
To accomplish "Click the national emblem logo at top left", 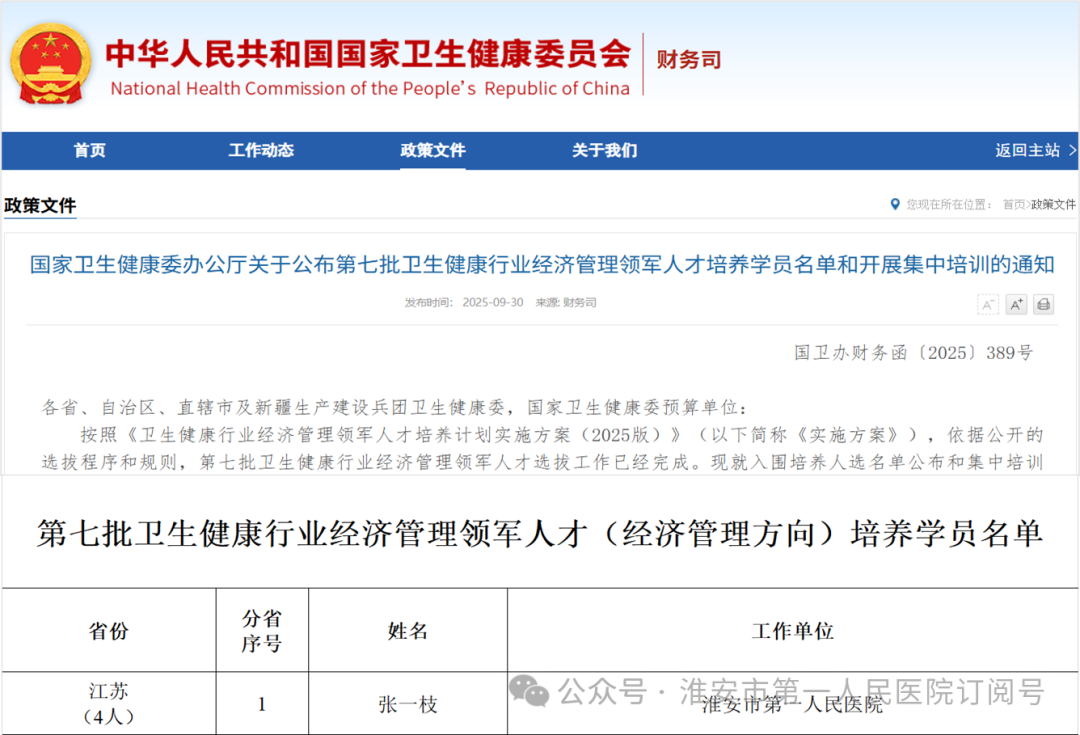I will (x=50, y=62).
